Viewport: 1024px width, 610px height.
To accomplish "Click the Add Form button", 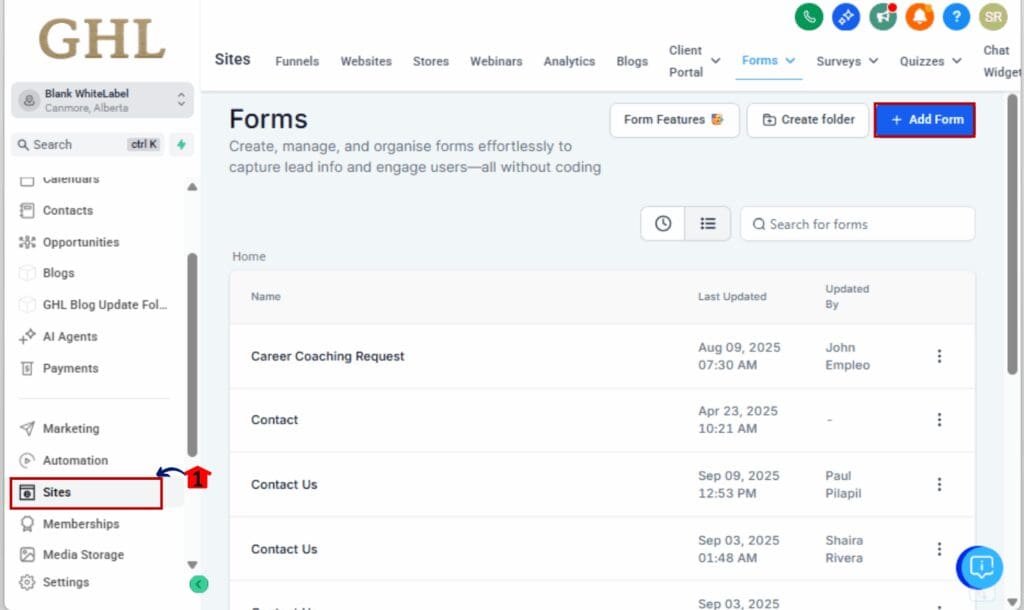I will click(924, 119).
